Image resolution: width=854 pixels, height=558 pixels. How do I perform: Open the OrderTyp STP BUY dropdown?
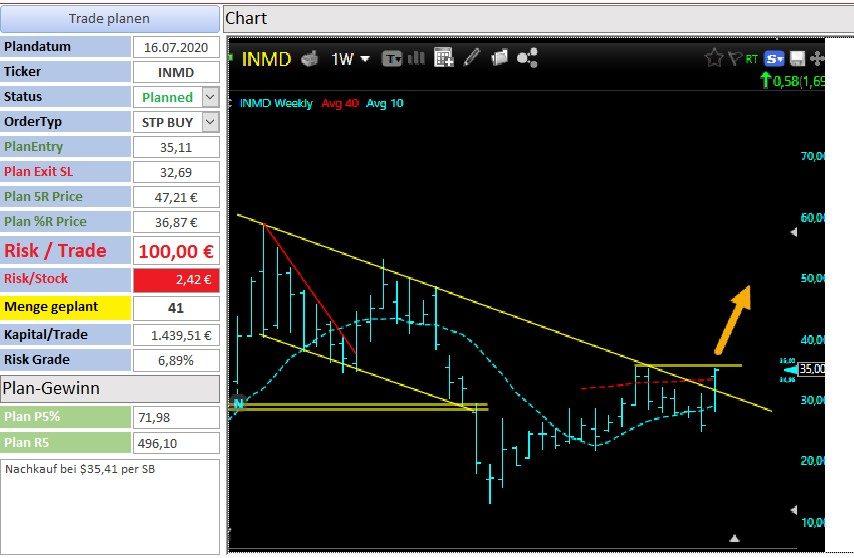click(210, 122)
